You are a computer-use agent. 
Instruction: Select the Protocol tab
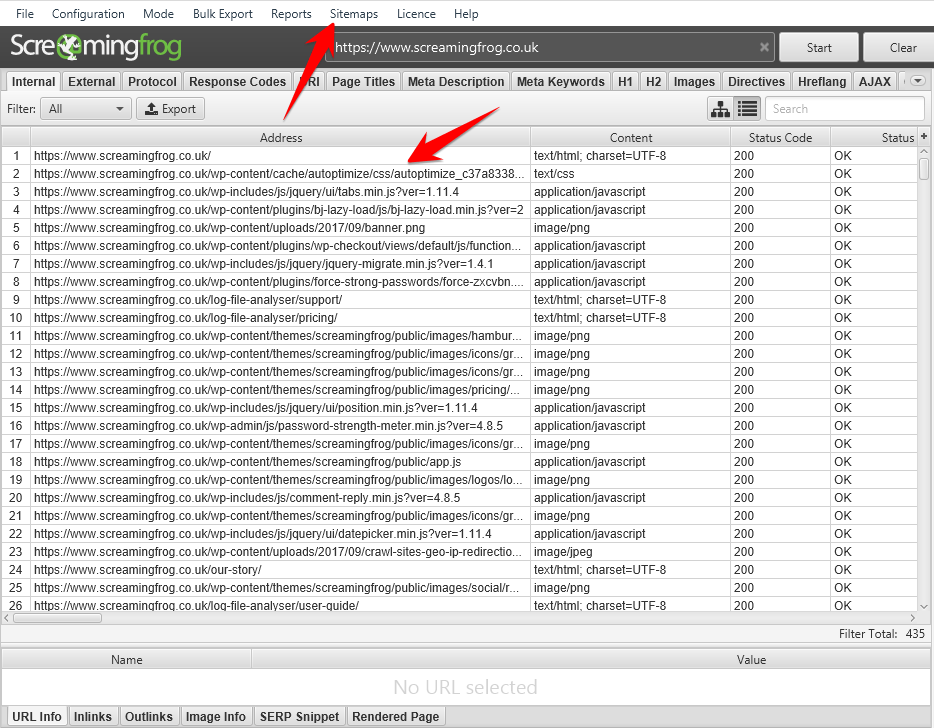pyautogui.click(x=152, y=82)
